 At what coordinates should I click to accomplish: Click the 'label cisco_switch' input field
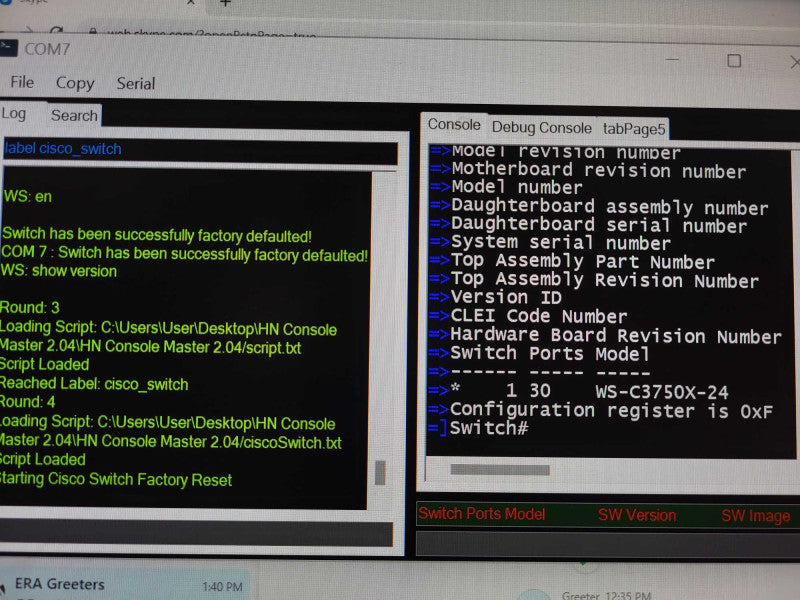point(200,149)
